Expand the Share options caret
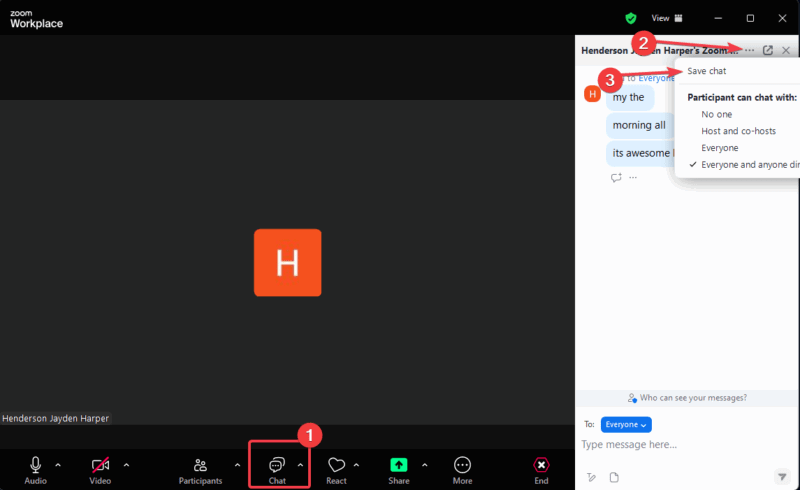Image resolution: width=800 pixels, height=490 pixels. 424,465
